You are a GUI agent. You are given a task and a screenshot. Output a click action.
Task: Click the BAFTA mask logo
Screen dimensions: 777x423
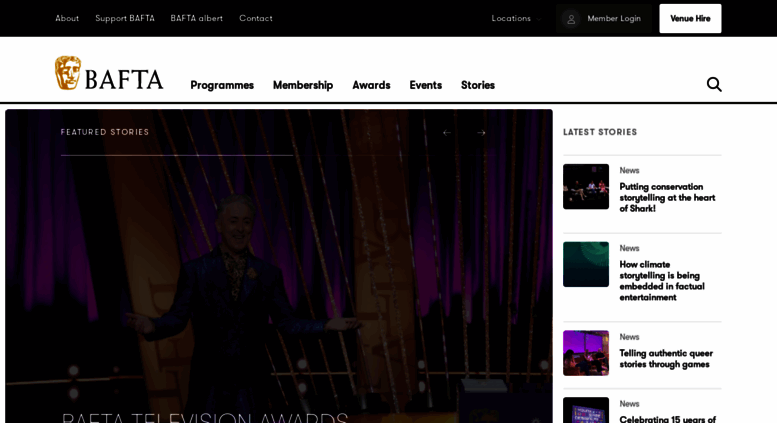pos(68,73)
